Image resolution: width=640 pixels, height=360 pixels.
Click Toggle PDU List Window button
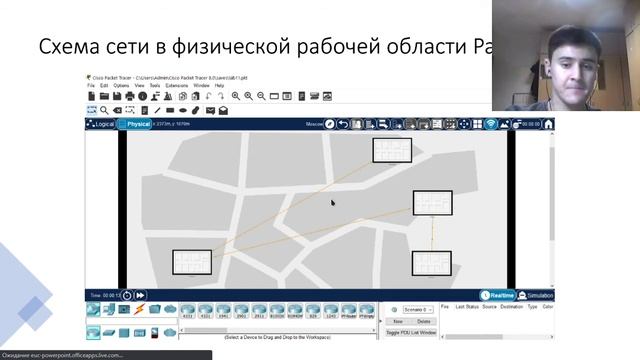point(411,333)
